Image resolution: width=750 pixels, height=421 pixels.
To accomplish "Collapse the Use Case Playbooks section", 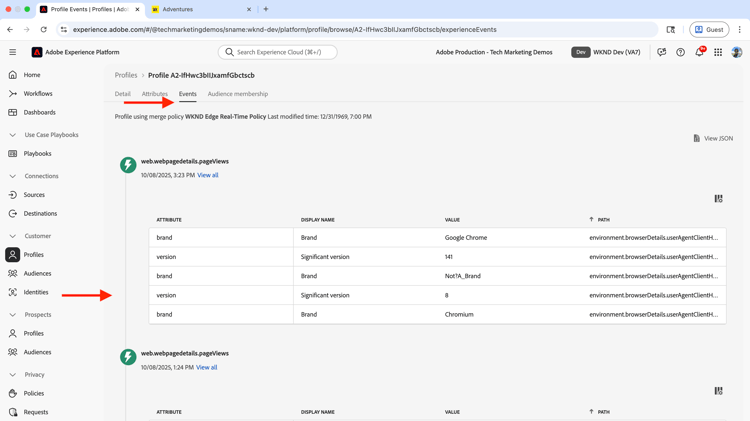I will tap(12, 135).
